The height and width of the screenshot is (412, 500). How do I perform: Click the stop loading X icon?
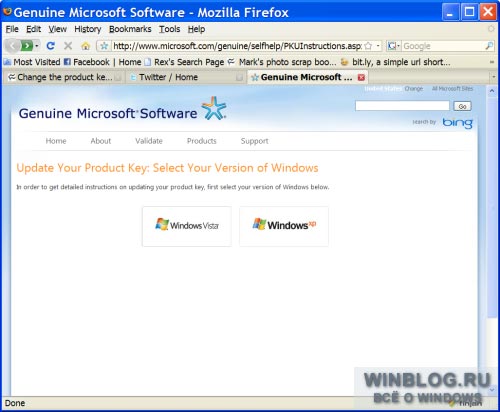pyautogui.click(x=68, y=46)
